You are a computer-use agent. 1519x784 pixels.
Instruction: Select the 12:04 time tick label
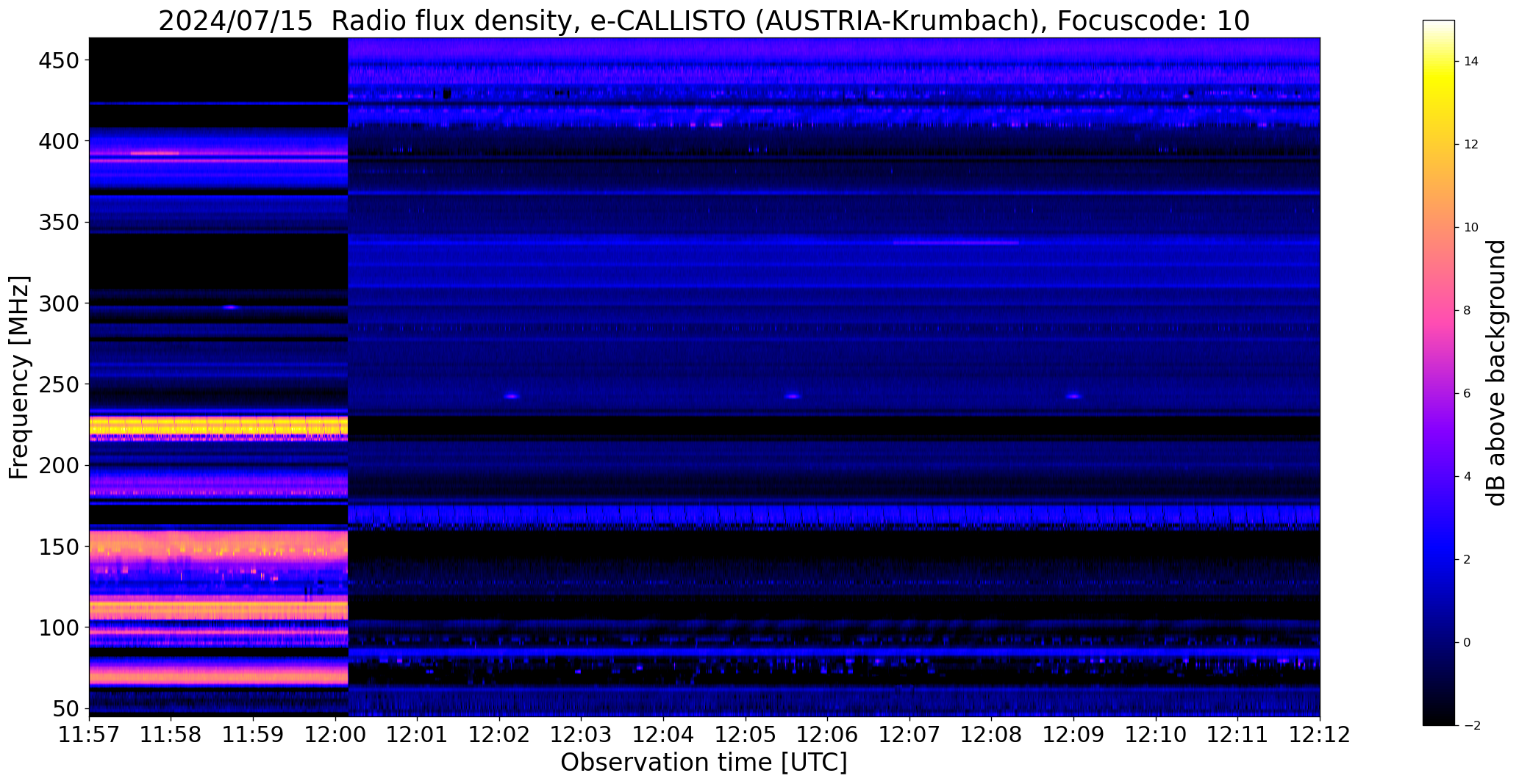(664, 734)
